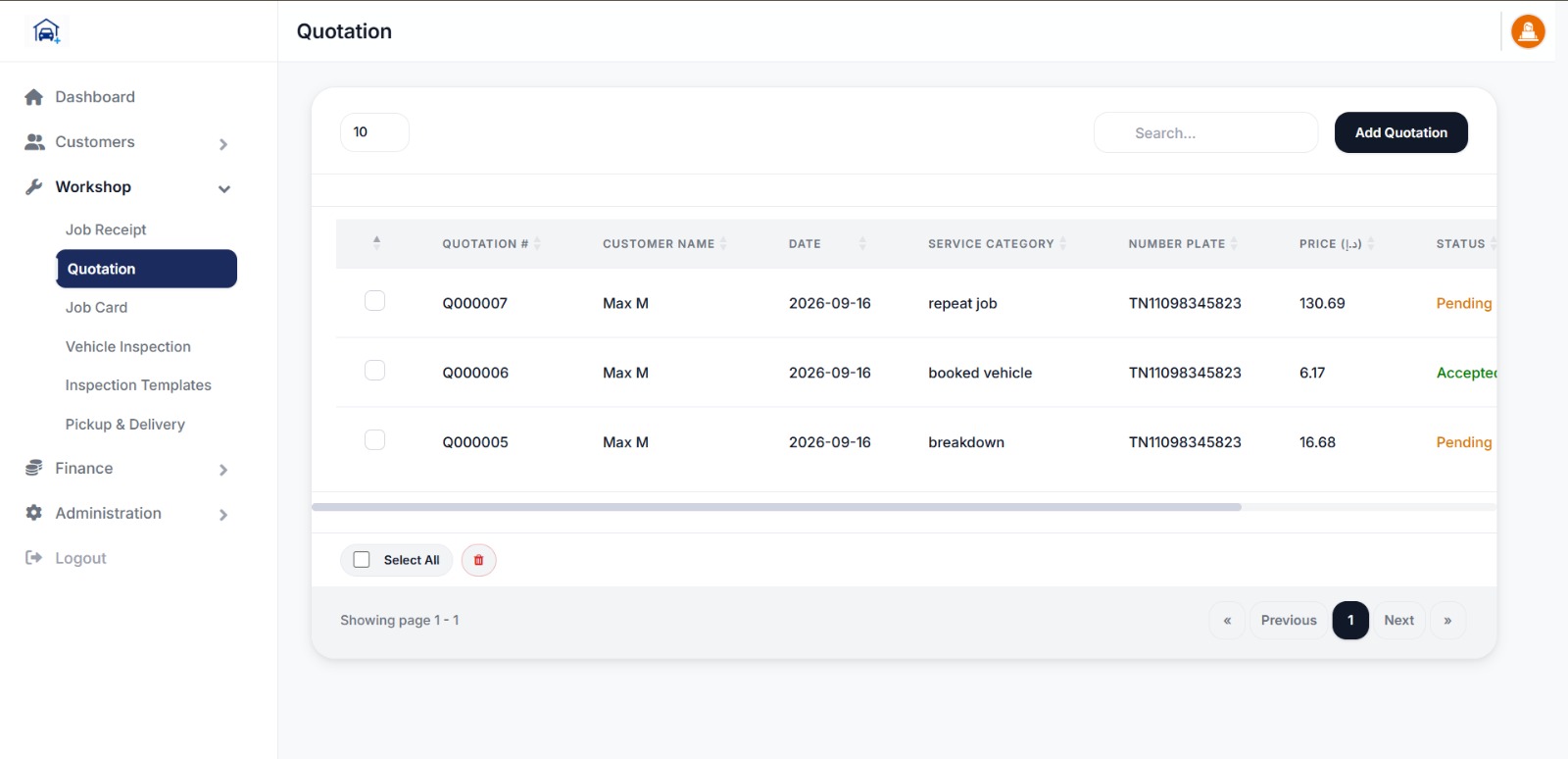Open the rows-per-page dropdown showing 10
The width and height of the screenshot is (1568, 759).
[374, 132]
